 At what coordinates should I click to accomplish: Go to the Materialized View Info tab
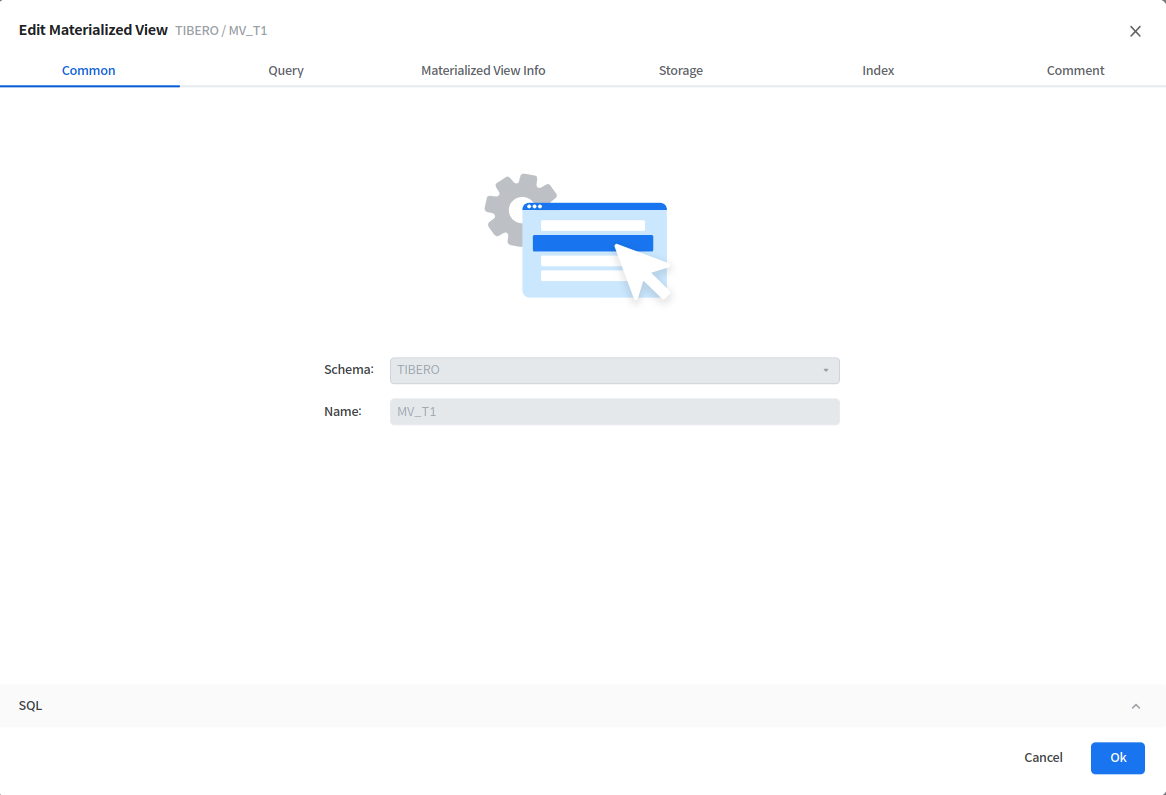483,71
